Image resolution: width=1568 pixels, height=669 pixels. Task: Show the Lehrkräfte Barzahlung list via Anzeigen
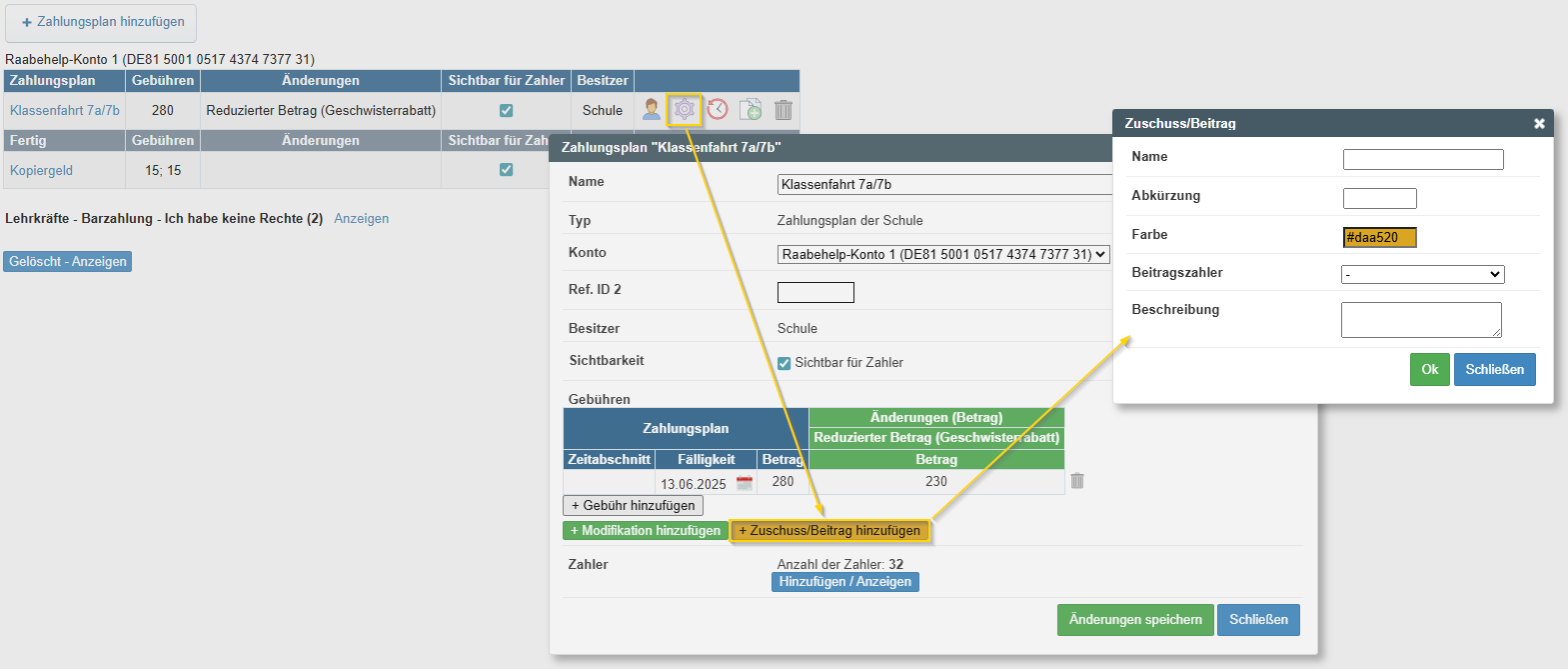(361, 219)
